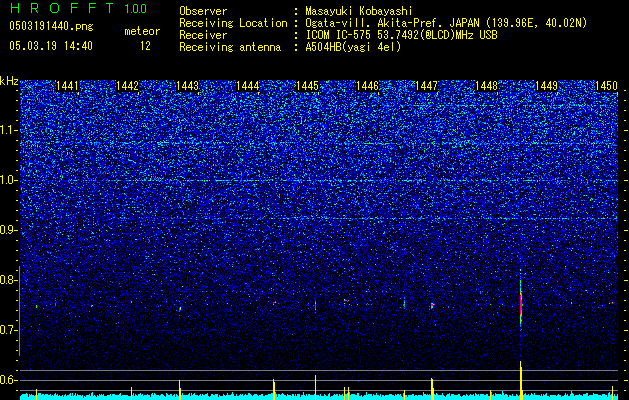Click the 1.1 frequency axis label
This screenshot has width=629, height=400.
(x=9, y=130)
